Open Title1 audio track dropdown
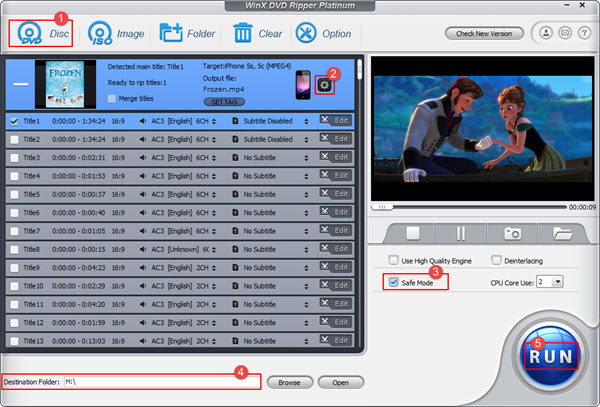The width and height of the screenshot is (600, 407). [214, 121]
